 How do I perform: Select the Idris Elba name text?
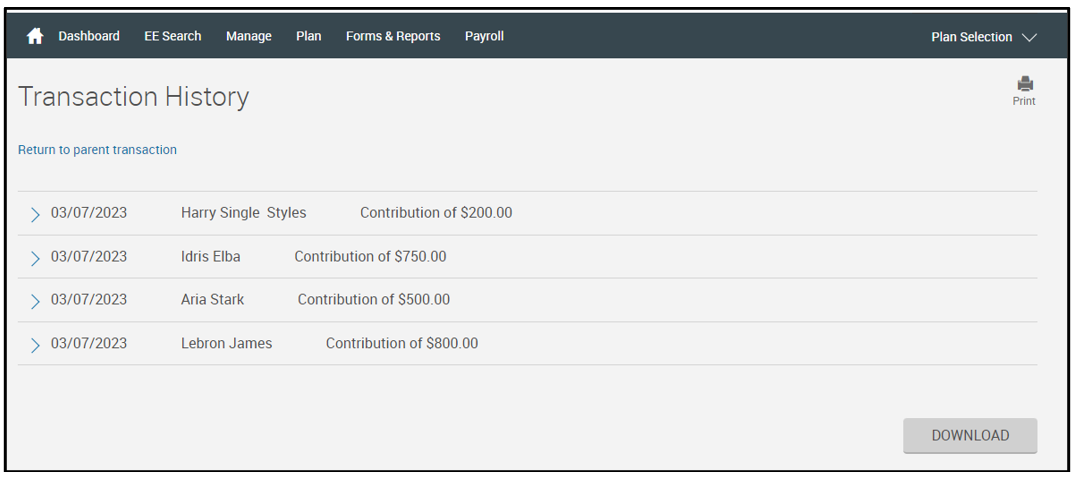(211, 257)
